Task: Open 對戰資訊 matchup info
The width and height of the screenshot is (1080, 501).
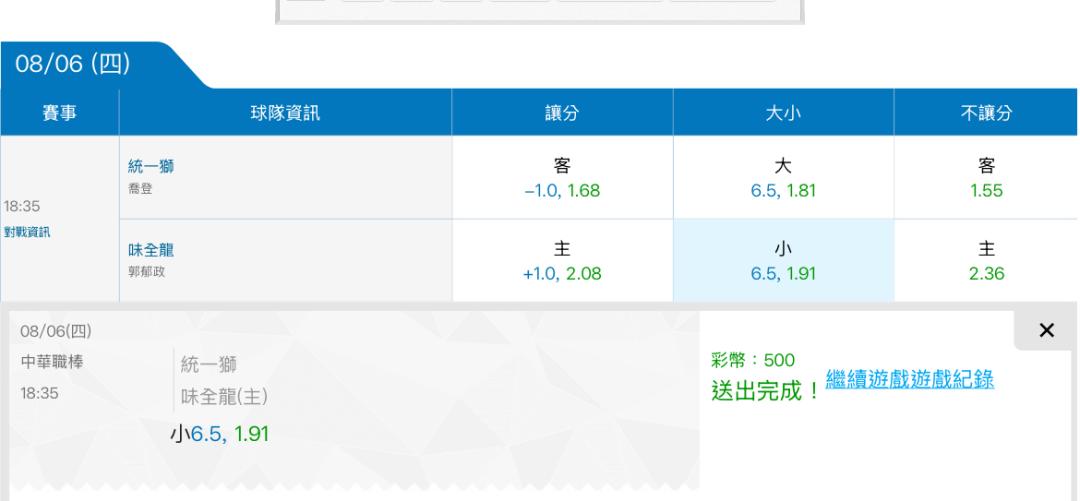Action: point(27,232)
